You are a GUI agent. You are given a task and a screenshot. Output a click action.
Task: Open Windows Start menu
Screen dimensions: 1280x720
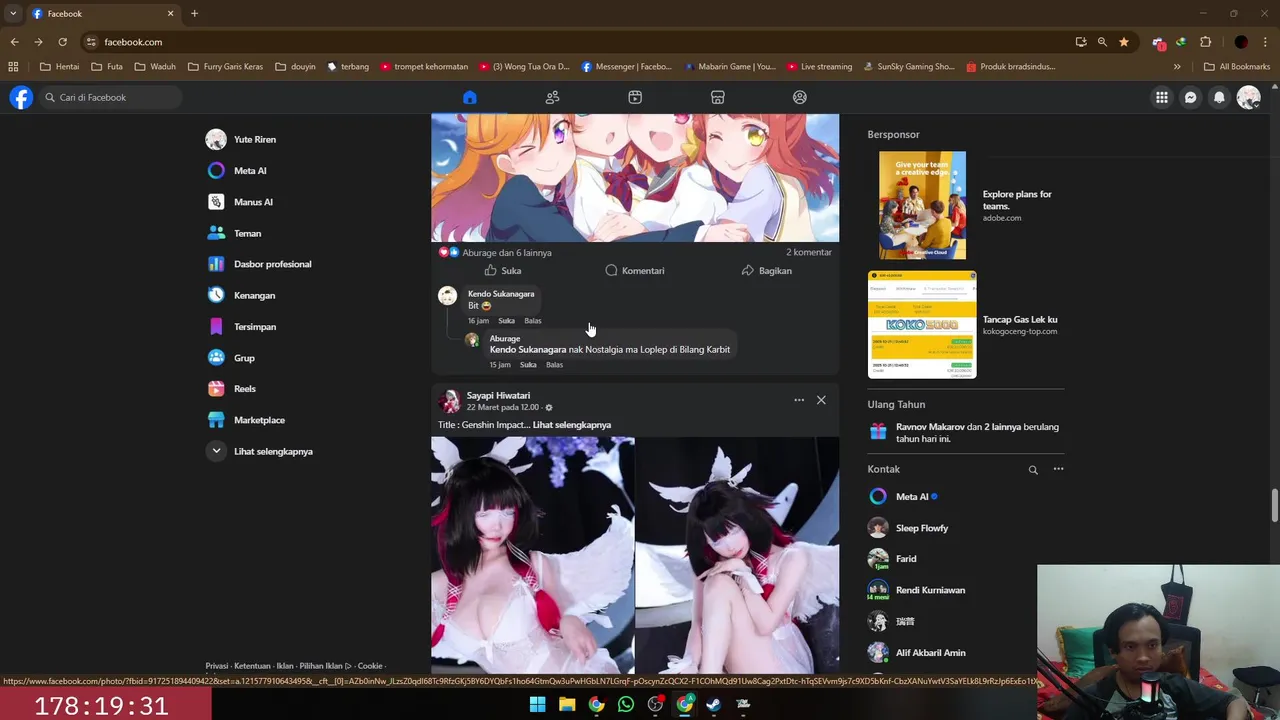(537, 704)
